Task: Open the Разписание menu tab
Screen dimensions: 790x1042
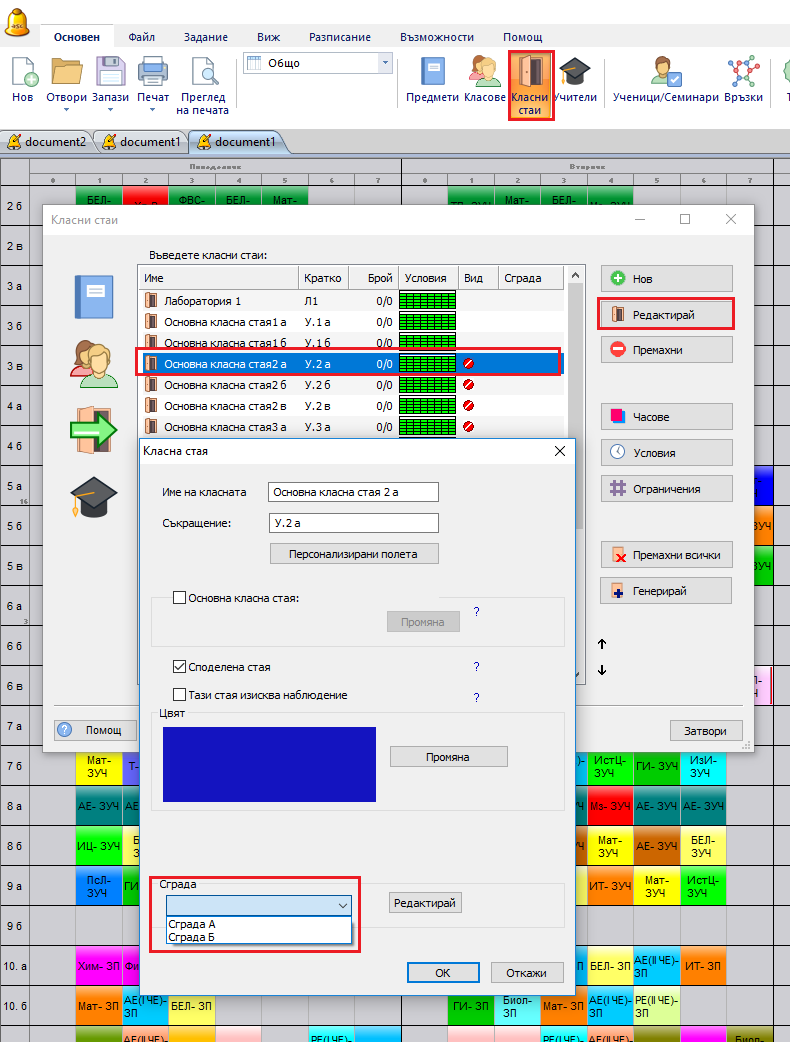Action: [x=340, y=37]
